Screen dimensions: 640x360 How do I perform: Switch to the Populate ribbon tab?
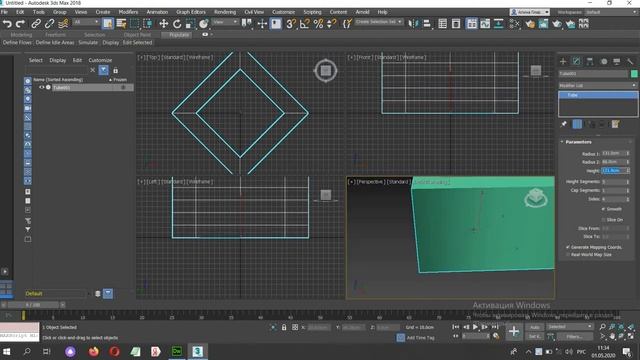[x=179, y=35]
